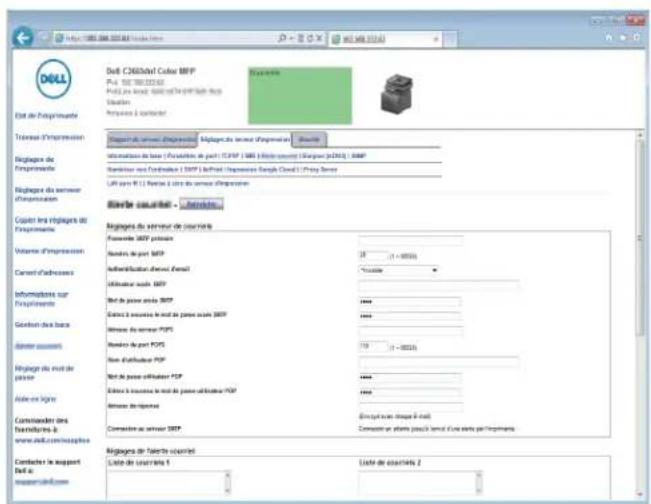The image size is (651, 504).
Task: Open Carnet d'adresses in the sidebar
Action: coord(44,273)
